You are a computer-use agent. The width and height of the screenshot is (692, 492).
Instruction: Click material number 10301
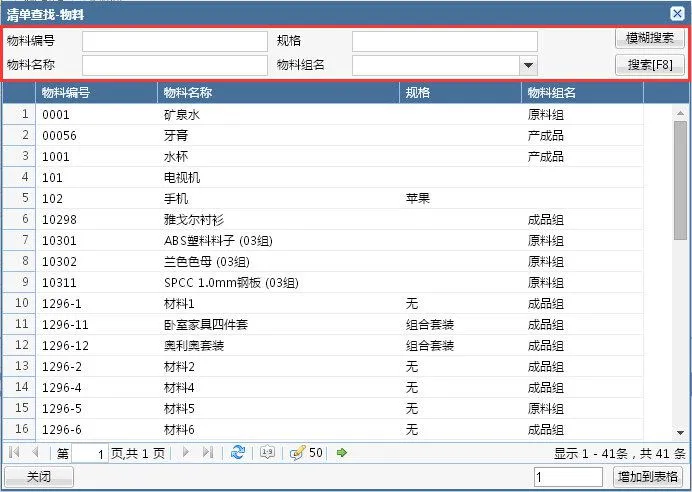point(59,241)
